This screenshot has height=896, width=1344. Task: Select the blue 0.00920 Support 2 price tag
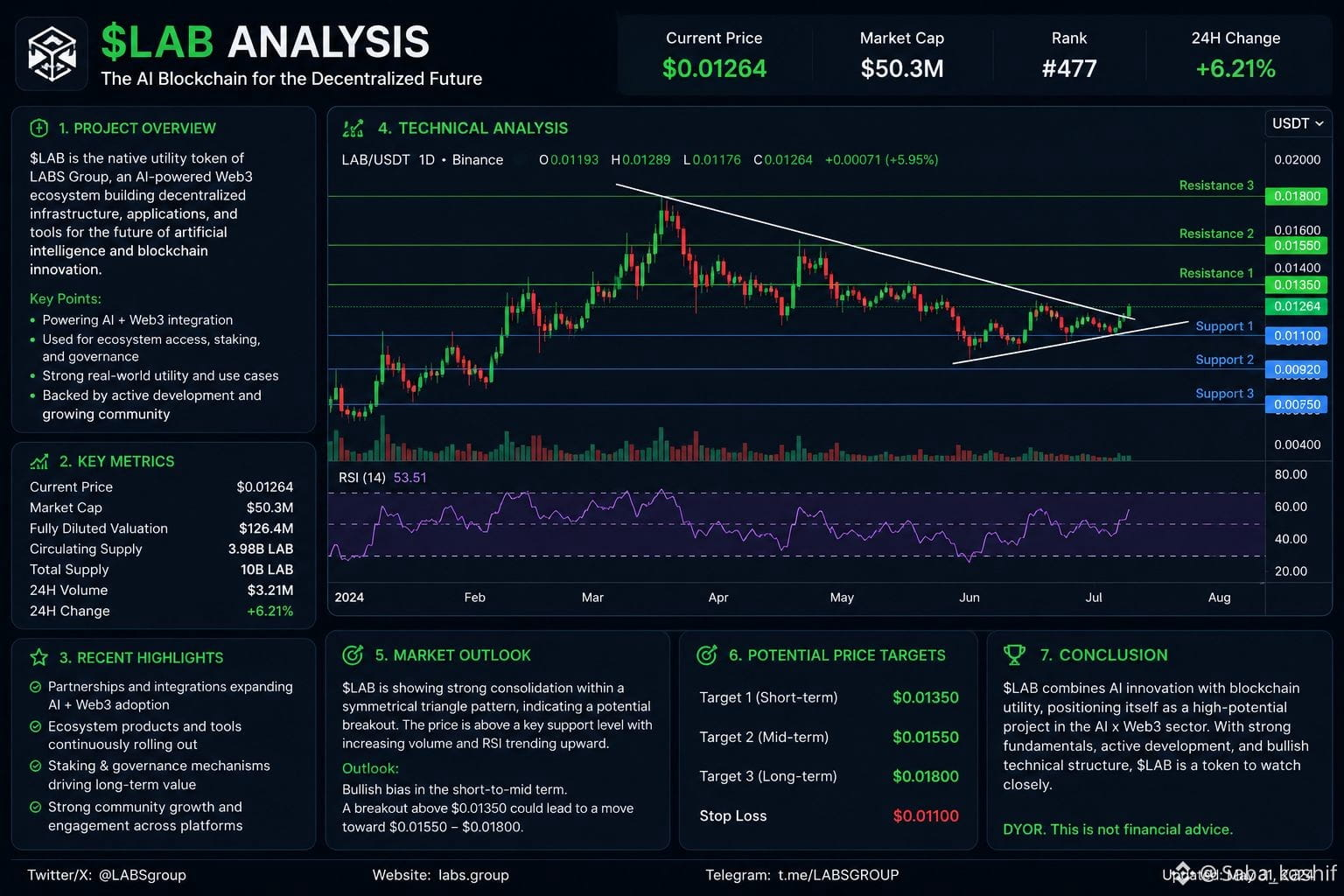pos(1297,369)
